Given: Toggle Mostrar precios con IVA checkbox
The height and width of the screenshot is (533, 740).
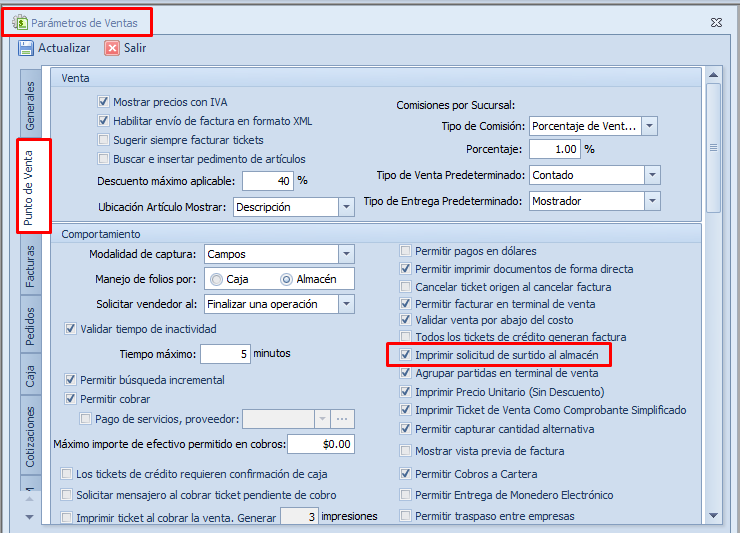Looking at the screenshot, I should tap(103, 102).
